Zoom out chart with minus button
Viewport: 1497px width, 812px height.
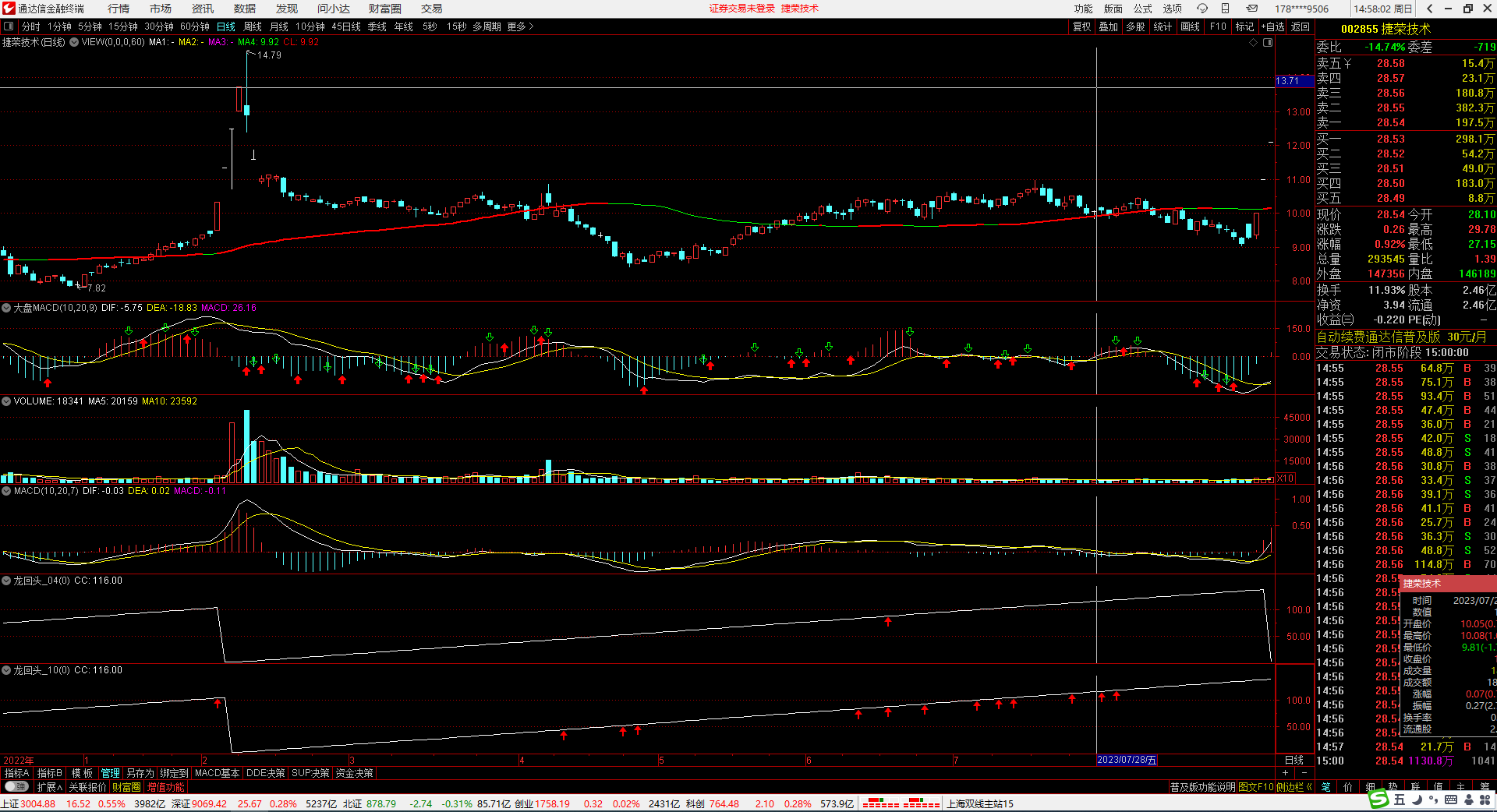1304,773
